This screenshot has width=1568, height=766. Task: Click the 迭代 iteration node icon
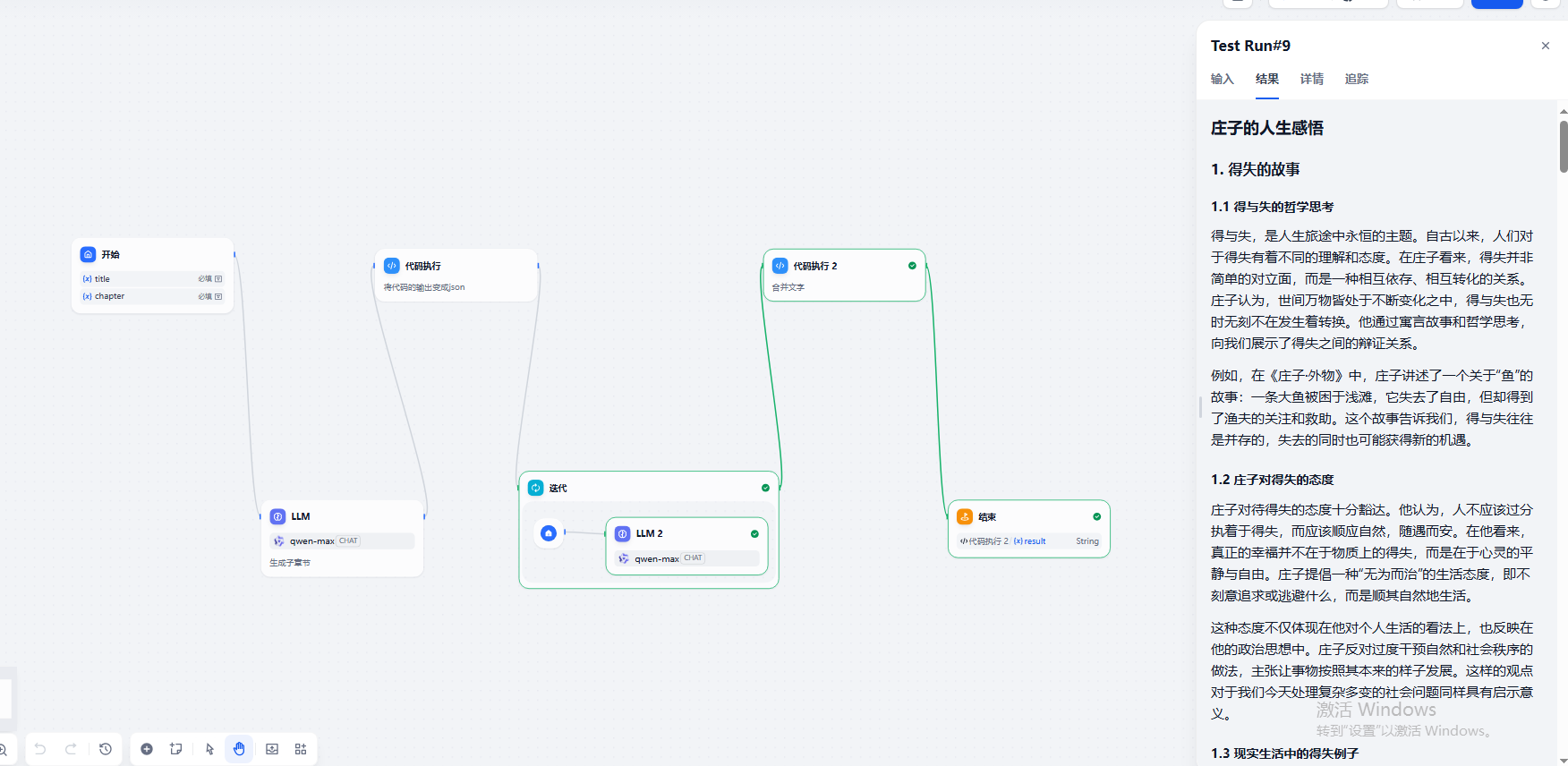coord(536,488)
